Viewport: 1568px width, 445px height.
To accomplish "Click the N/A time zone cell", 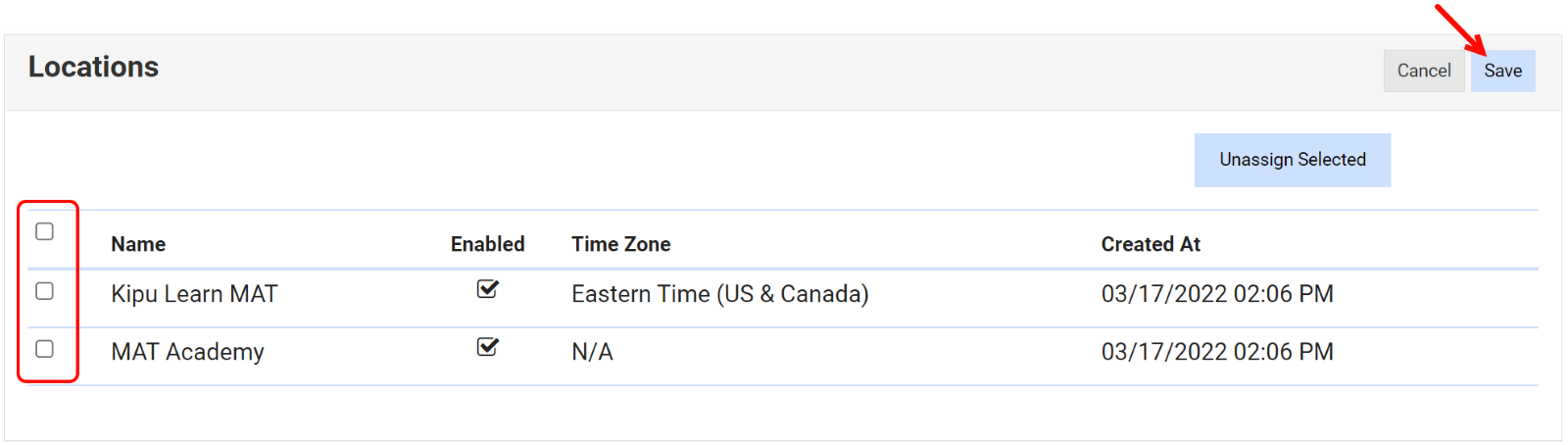I will point(592,352).
